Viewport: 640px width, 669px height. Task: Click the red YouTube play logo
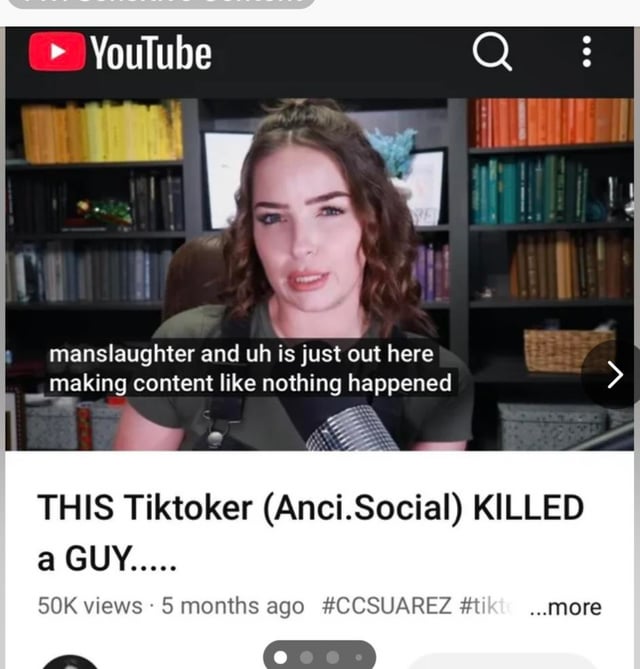(57, 52)
